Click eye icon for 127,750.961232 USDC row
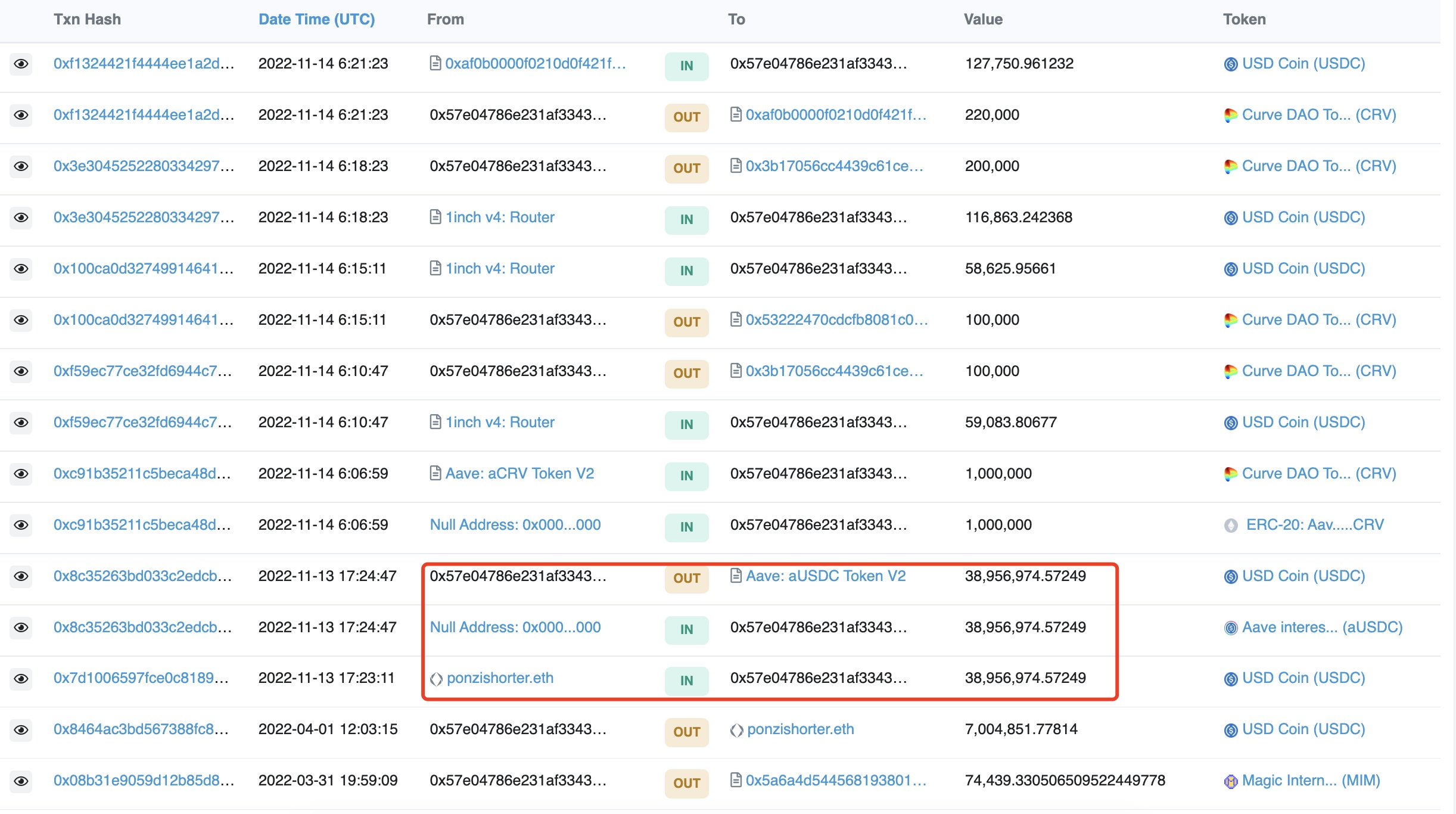This screenshot has height=814, width=1456. click(x=21, y=64)
